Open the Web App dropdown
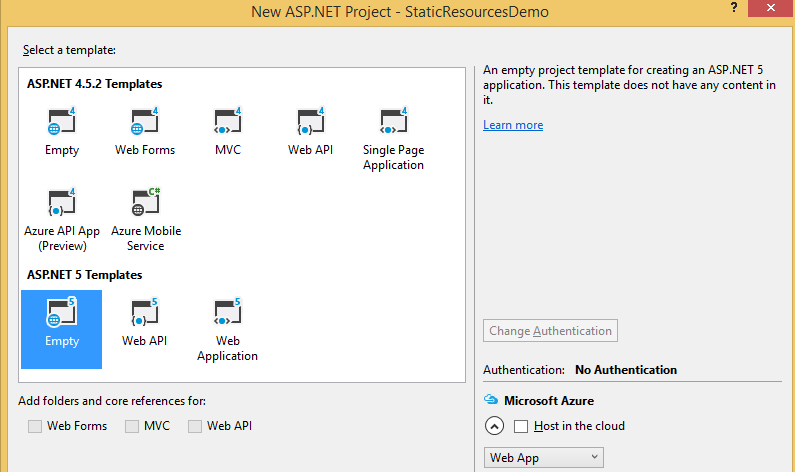Screen dimensions: 795x472 (543, 457)
